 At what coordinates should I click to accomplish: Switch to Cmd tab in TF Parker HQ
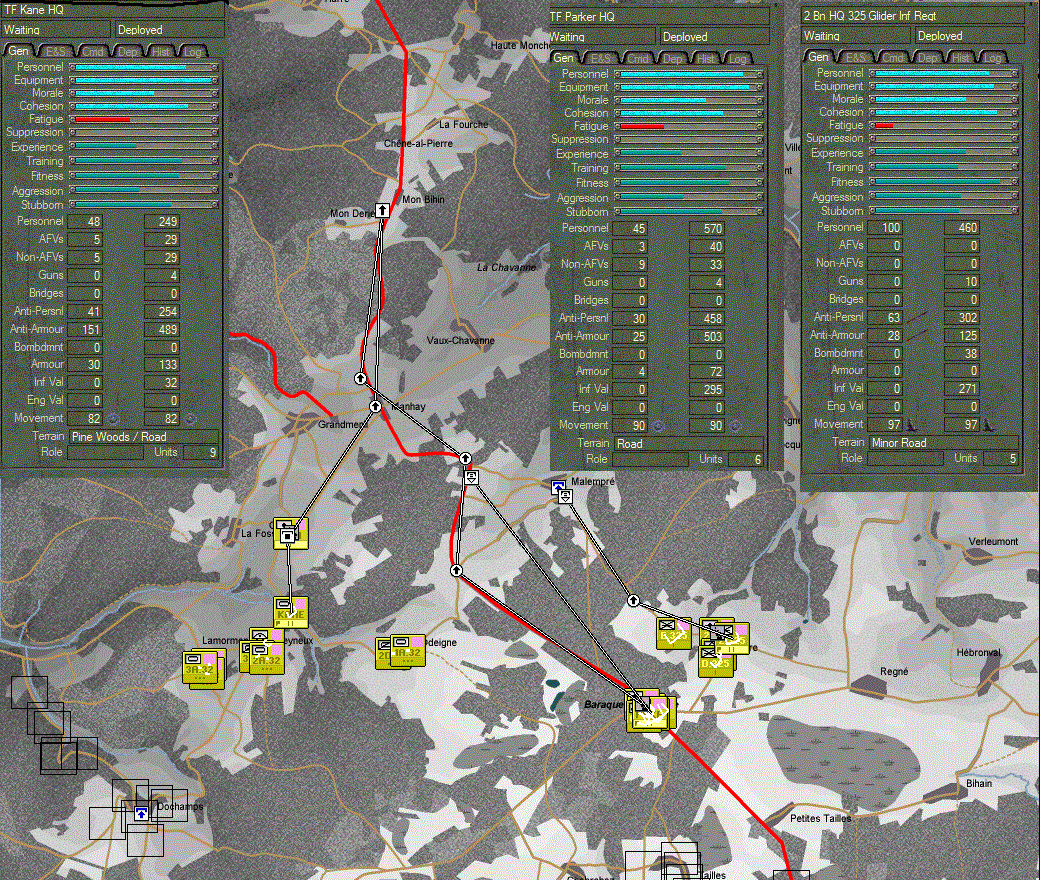pyautogui.click(x=637, y=58)
